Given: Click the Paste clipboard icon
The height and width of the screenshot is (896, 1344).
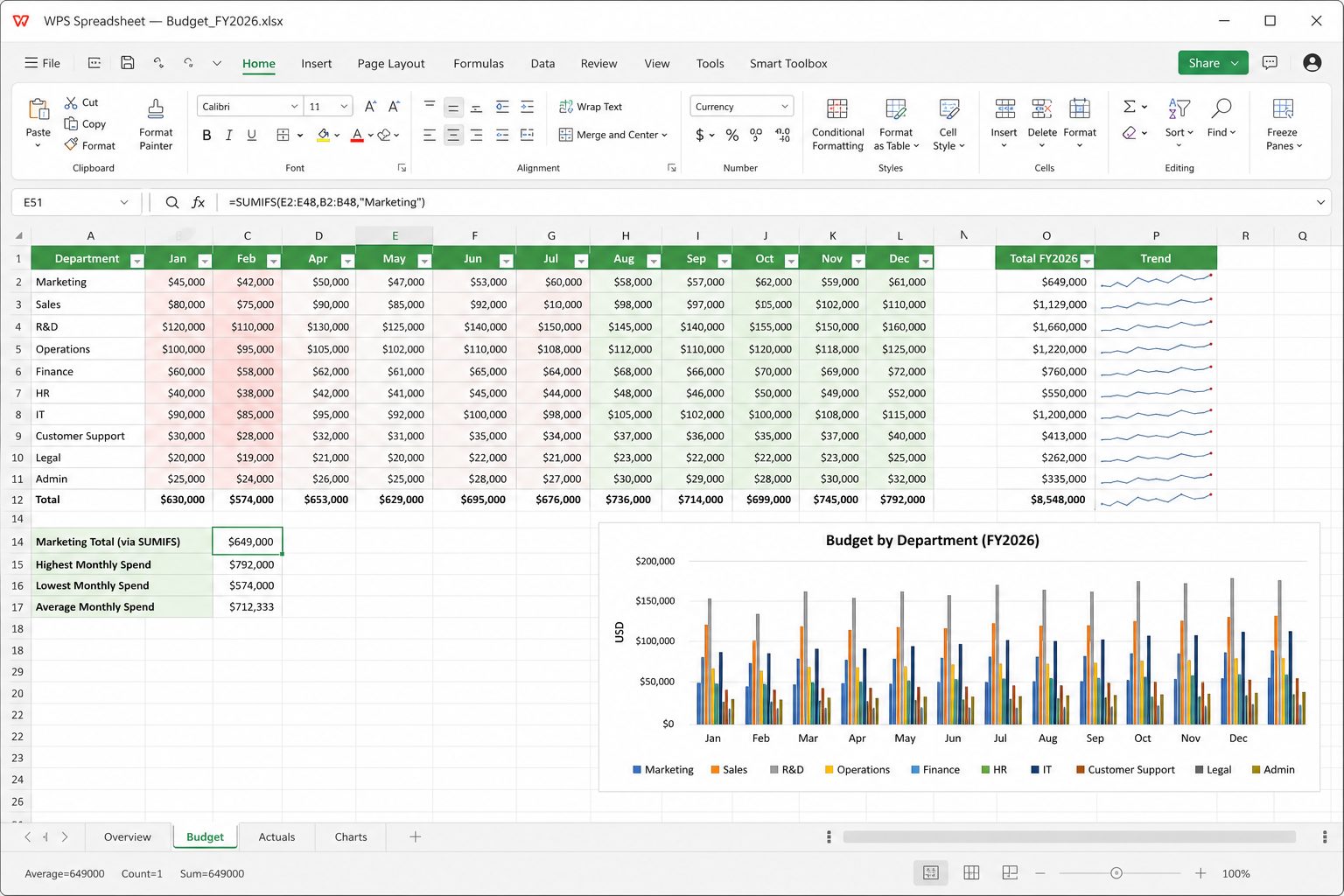Looking at the screenshot, I should (38, 109).
